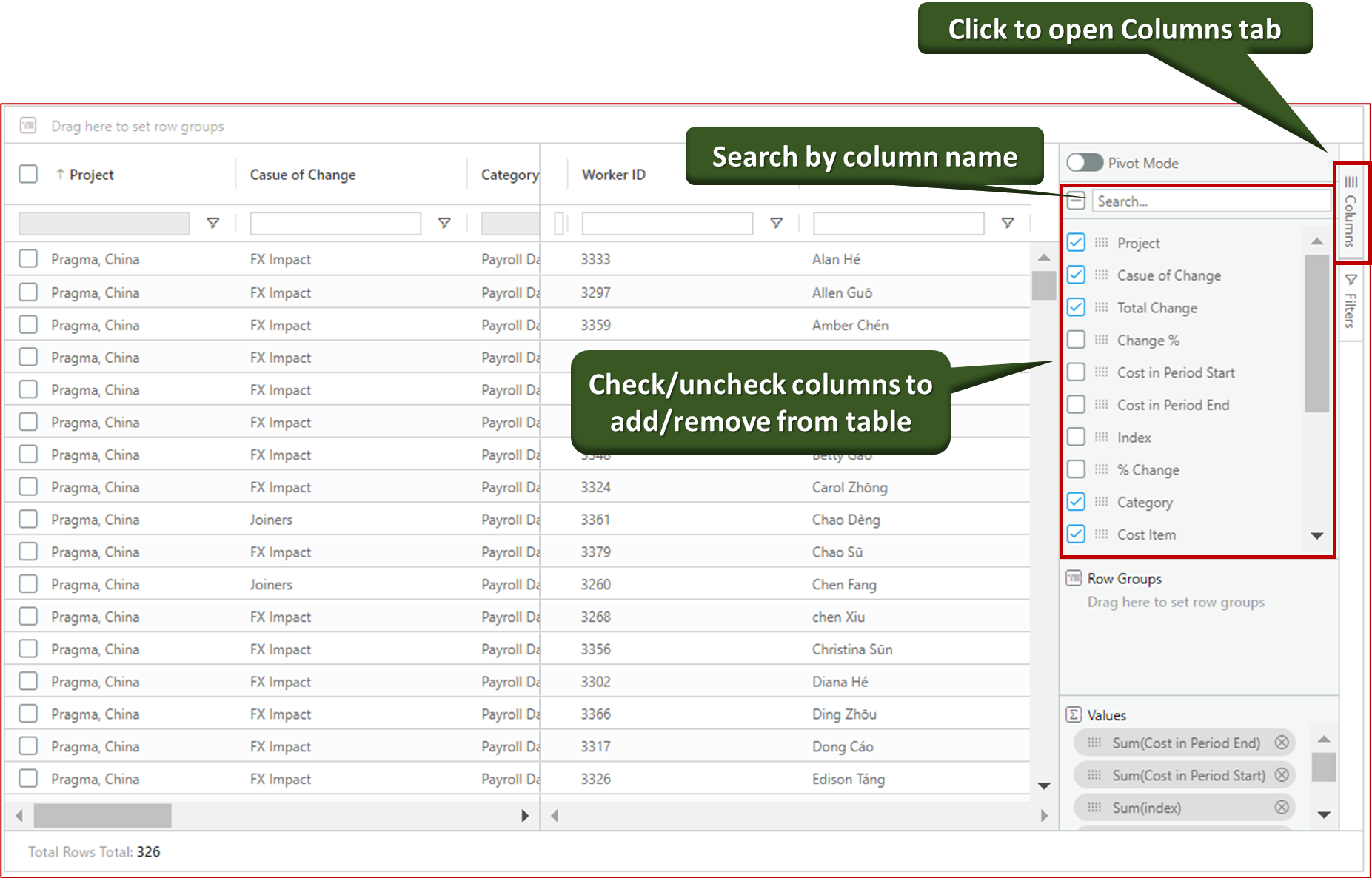
Task: Open the Filters side tab
Action: pyautogui.click(x=1351, y=301)
